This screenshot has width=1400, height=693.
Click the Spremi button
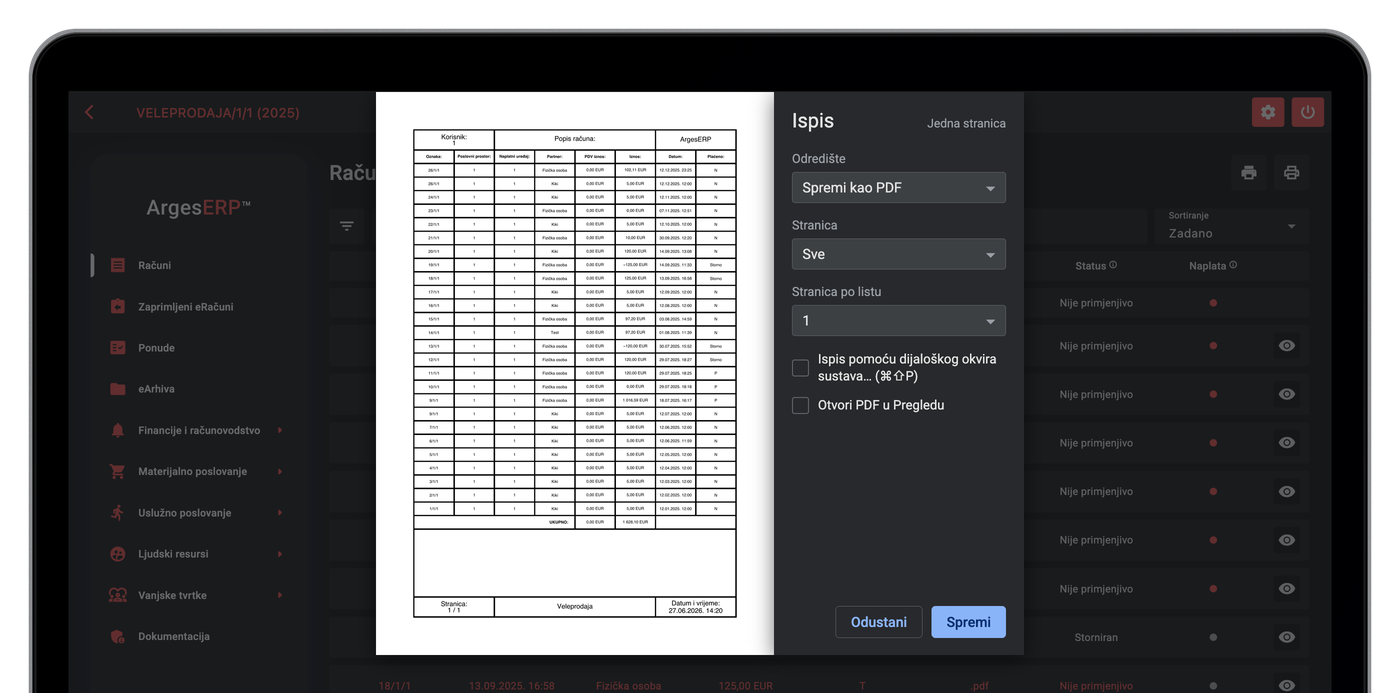[968, 622]
